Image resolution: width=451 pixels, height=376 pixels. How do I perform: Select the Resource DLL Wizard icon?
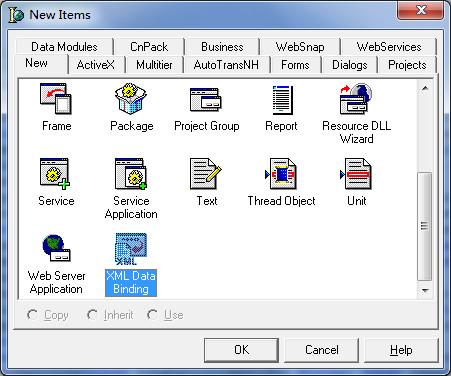pos(356,99)
